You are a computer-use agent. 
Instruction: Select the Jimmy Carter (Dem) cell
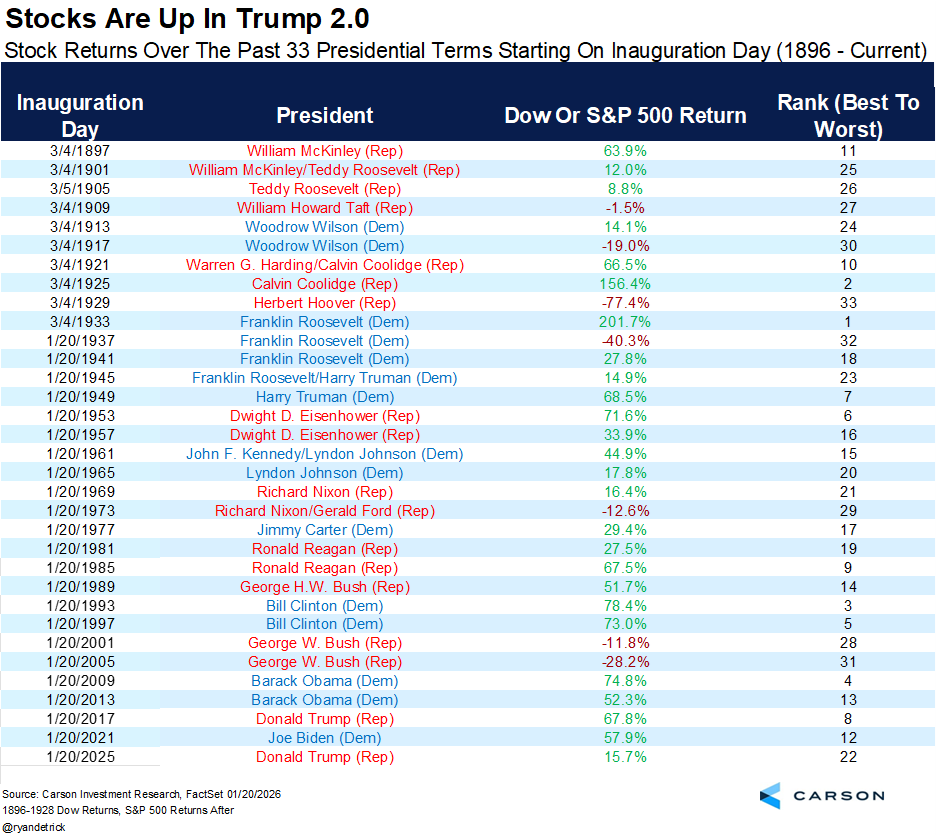325,530
